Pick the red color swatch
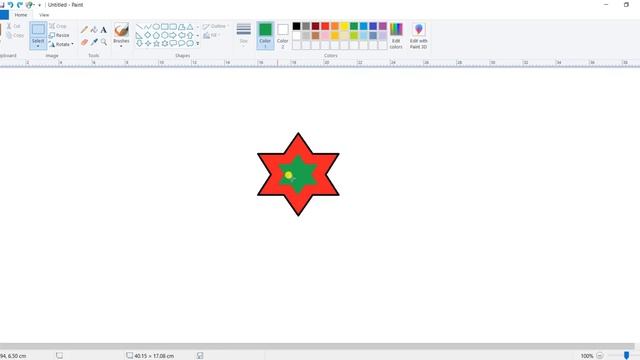 coord(325,26)
